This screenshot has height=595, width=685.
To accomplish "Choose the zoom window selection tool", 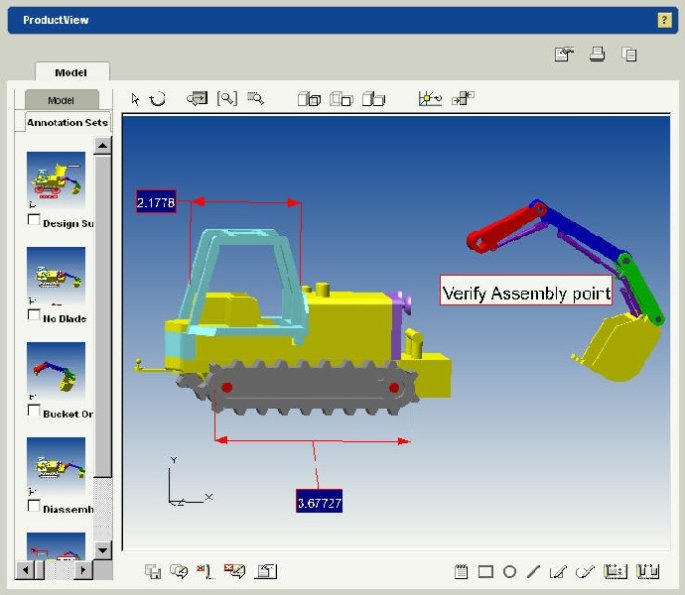I will click(x=256, y=98).
